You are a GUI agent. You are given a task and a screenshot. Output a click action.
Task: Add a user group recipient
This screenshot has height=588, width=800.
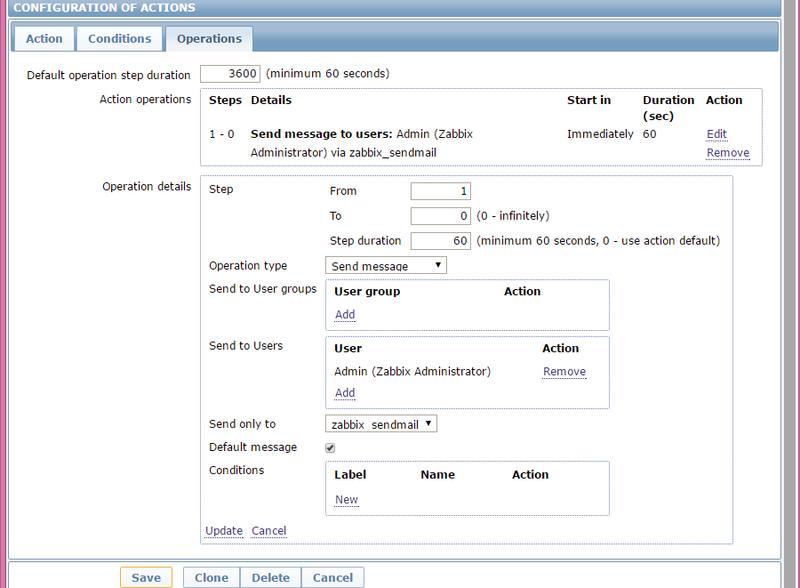point(344,314)
